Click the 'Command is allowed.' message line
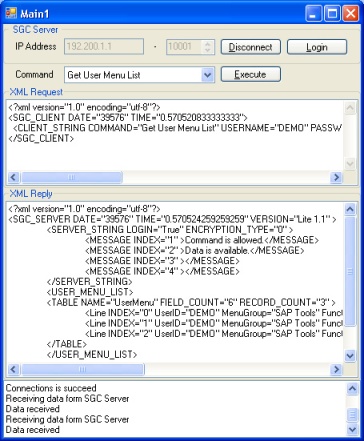364x441 pixels. pyautogui.click(x=202, y=240)
